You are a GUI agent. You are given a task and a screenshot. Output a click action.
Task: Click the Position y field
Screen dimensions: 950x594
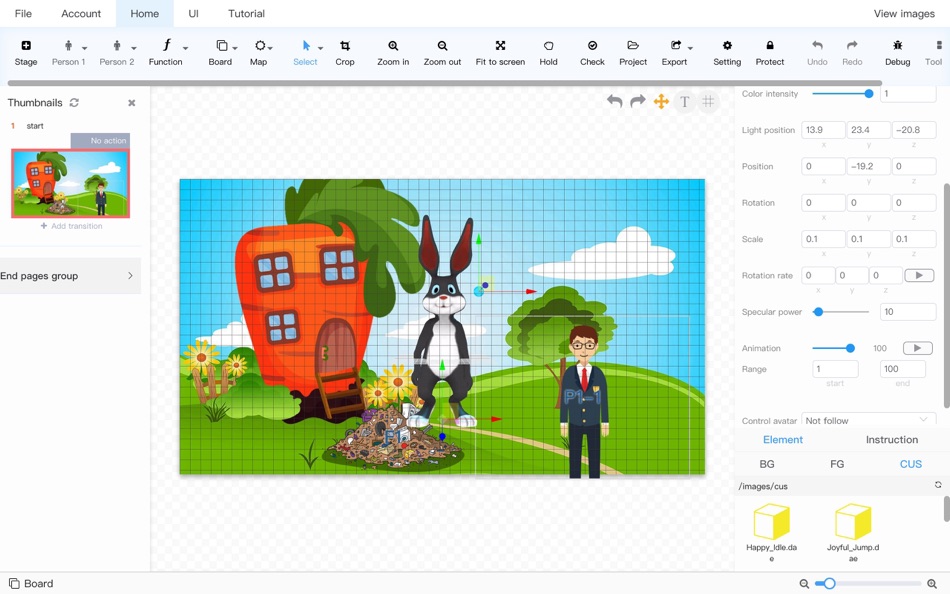[868, 166]
